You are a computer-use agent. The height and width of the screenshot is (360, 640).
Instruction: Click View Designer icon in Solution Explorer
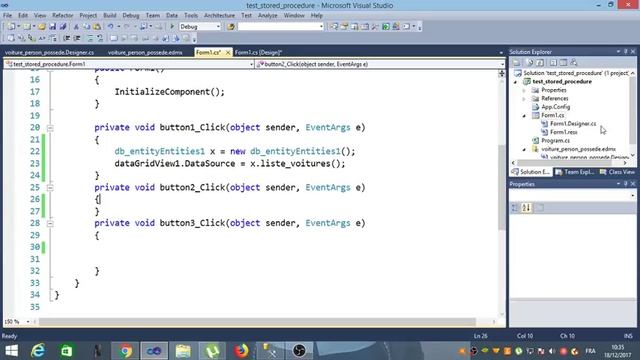(x=563, y=62)
